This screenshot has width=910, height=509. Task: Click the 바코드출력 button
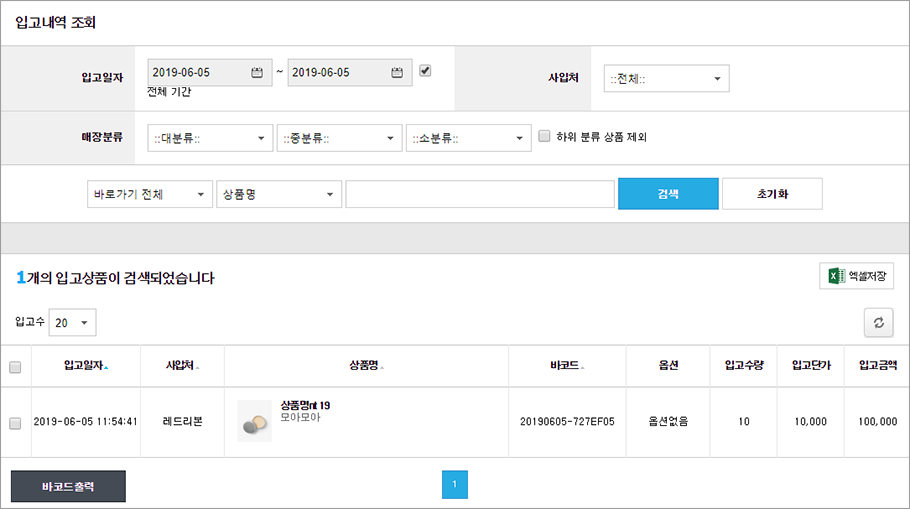pos(68,486)
